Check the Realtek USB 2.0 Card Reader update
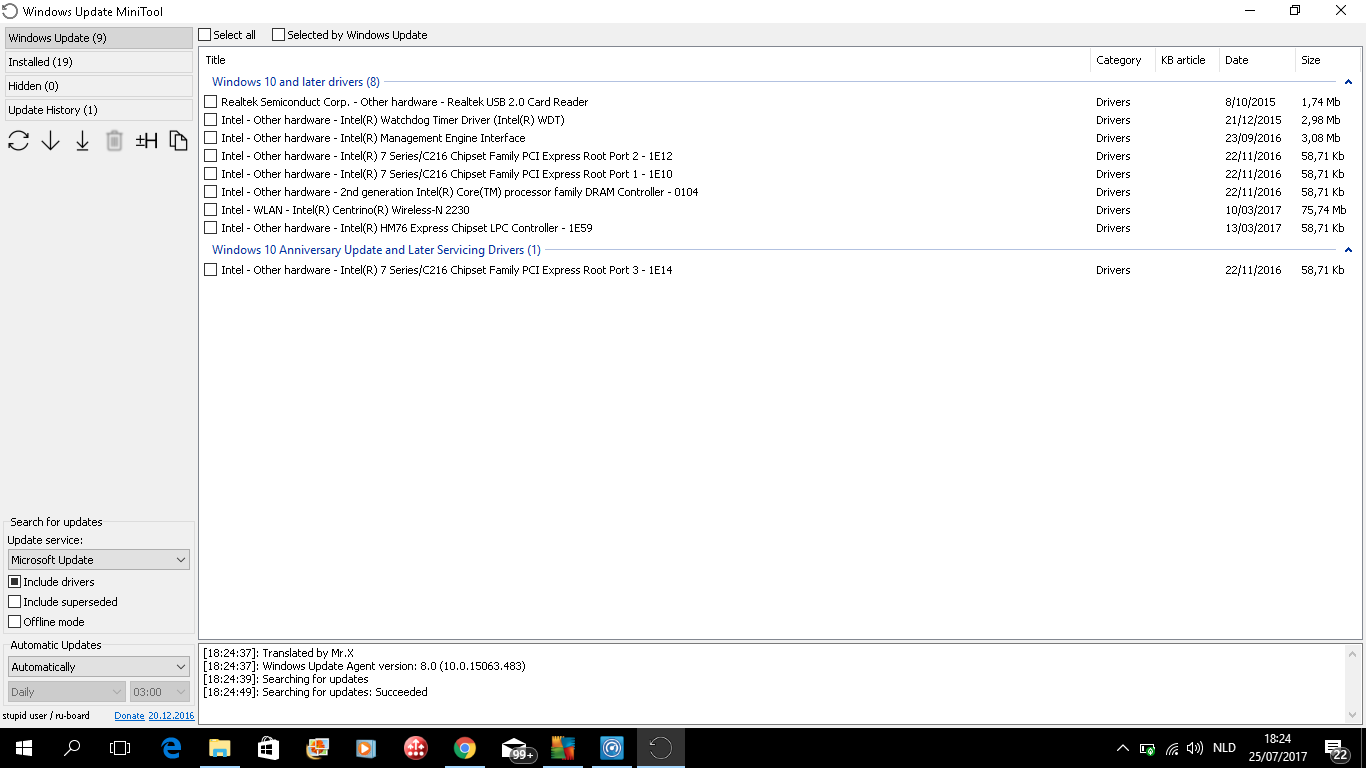Viewport: 1366px width, 768px height. [210, 102]
